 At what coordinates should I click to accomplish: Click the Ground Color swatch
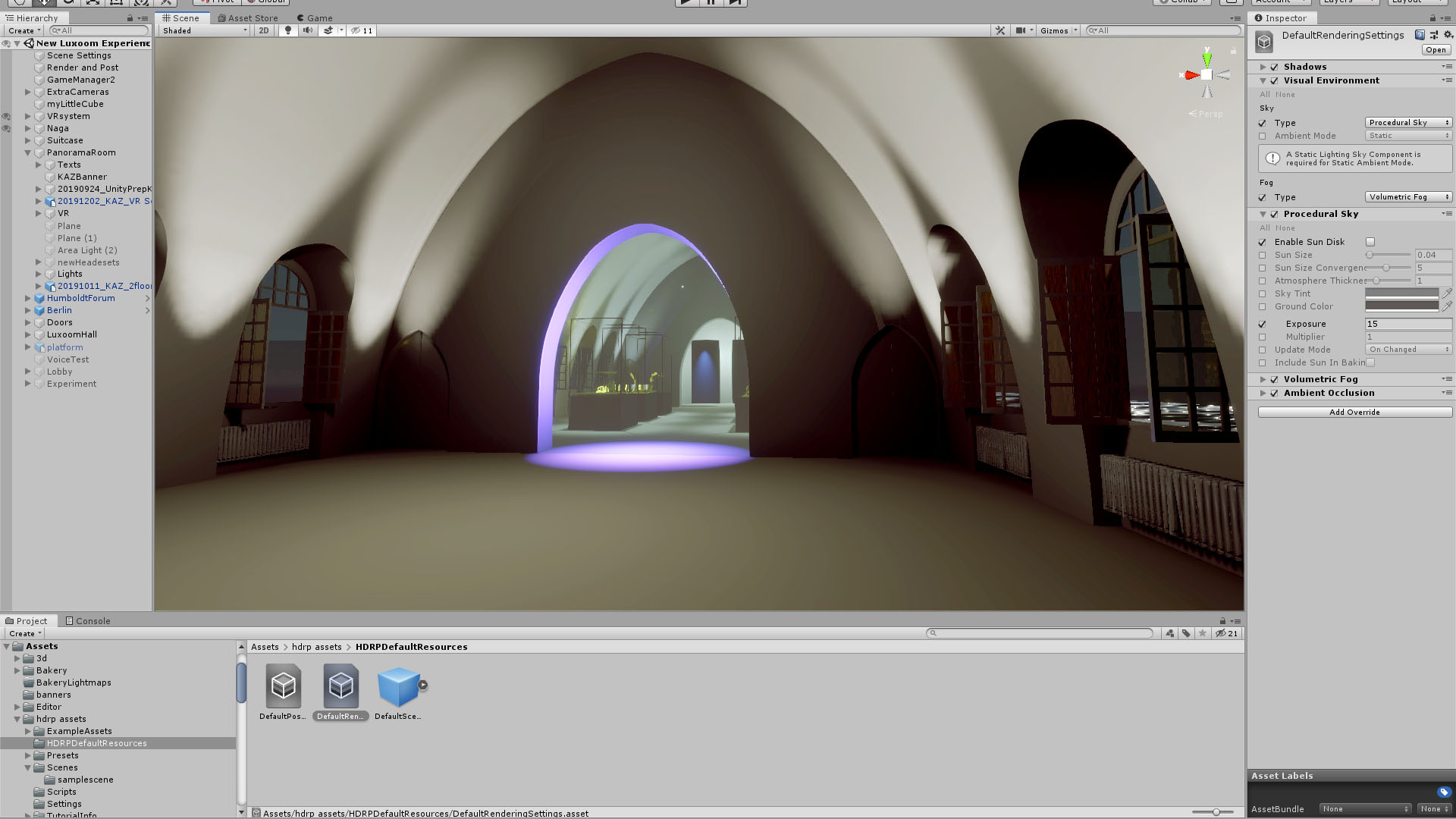click(x=1401, y=306)
